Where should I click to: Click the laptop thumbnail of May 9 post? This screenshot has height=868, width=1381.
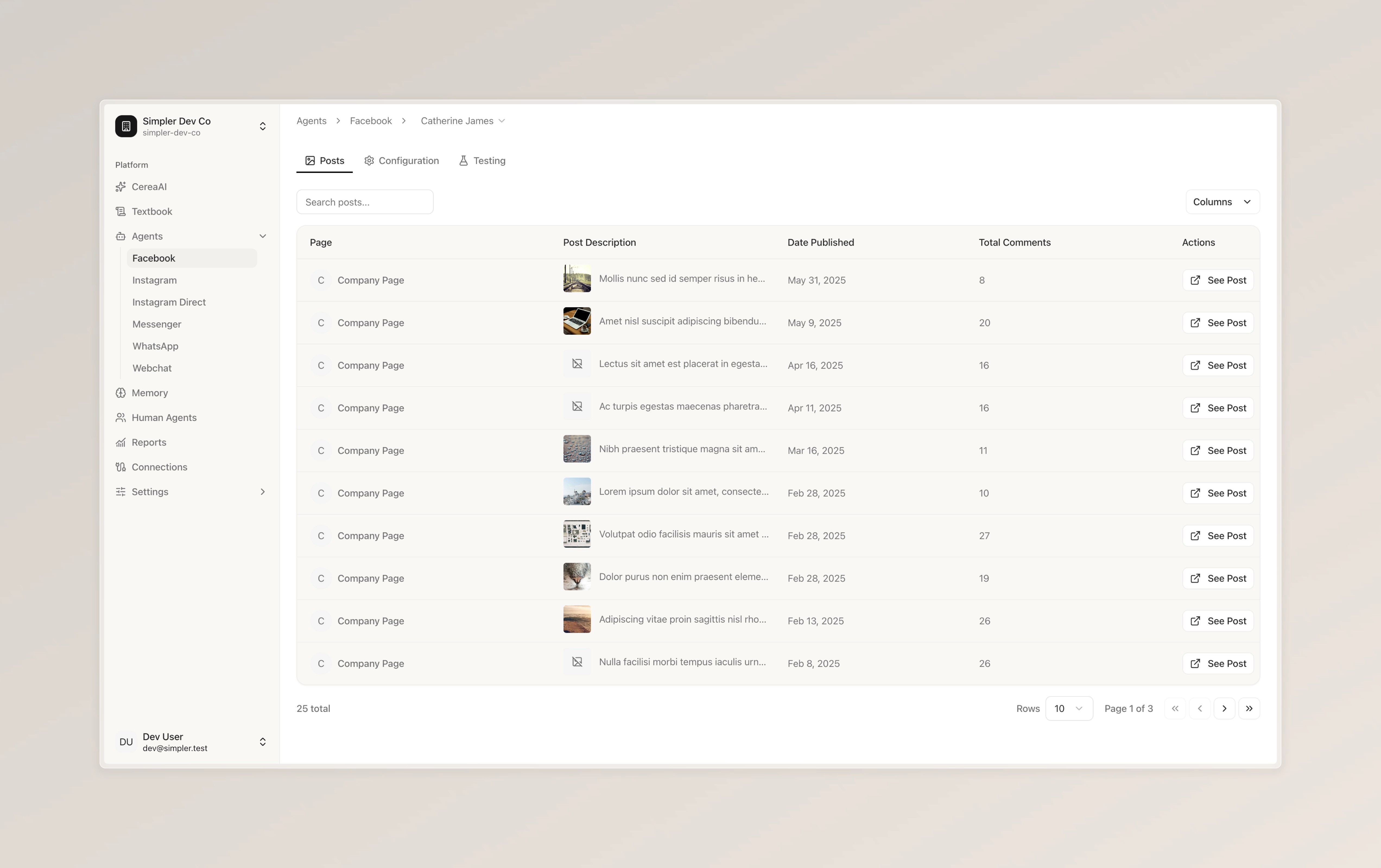tap(577, 321)
